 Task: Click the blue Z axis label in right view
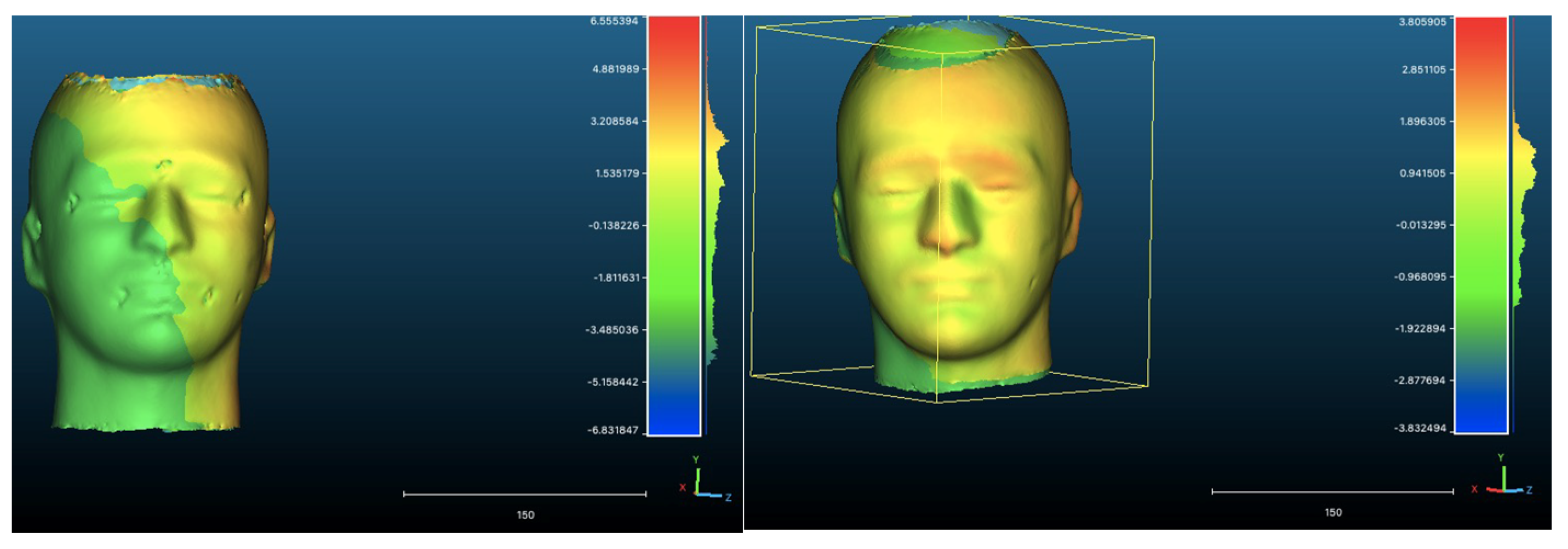[x=1529, y=490]
